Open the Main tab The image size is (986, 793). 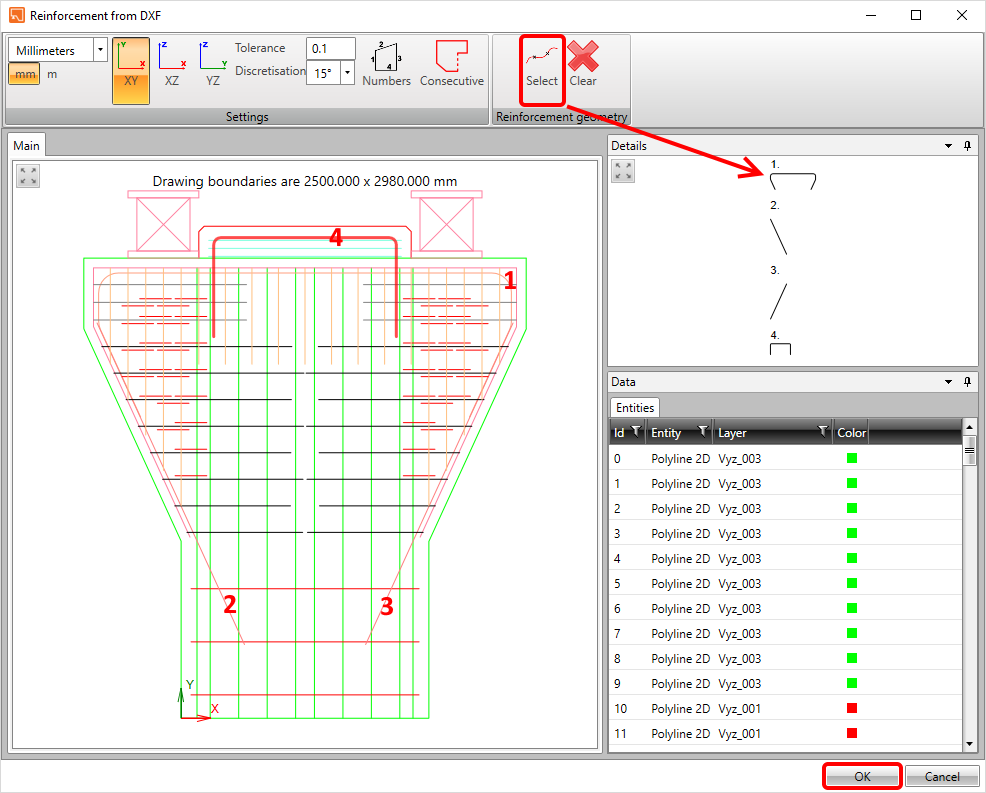27,146
